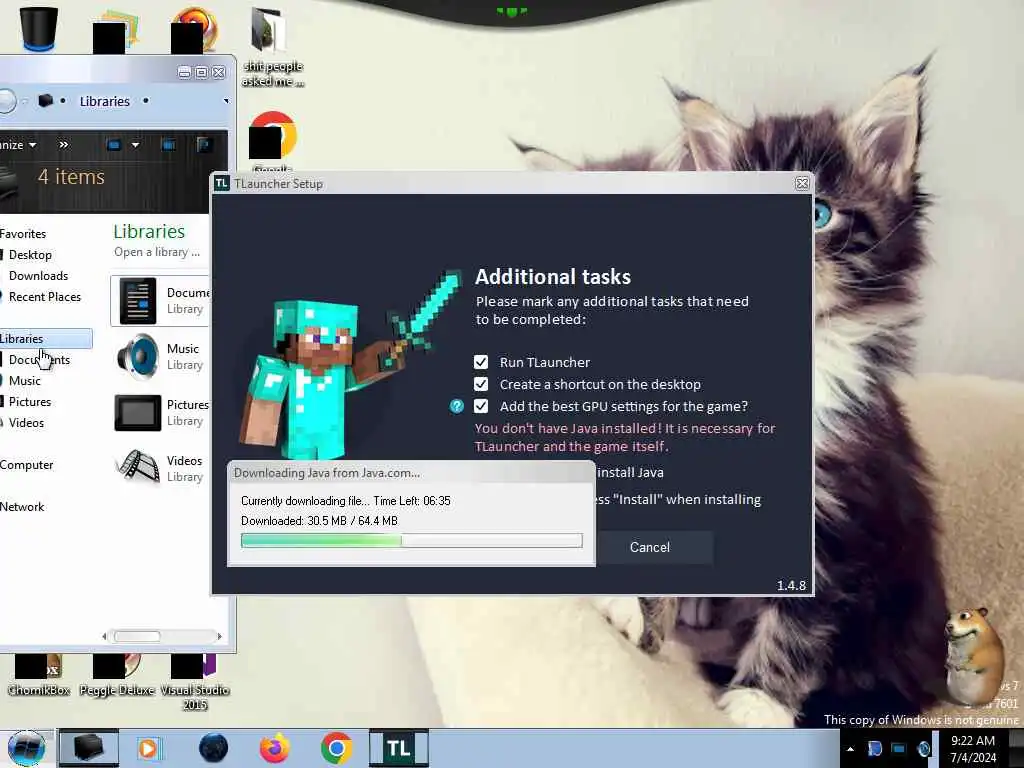Image resolution: width=1024 pixels, height=768 pixels.
Task: Click the network tray icon
Action: coord(899,749)
